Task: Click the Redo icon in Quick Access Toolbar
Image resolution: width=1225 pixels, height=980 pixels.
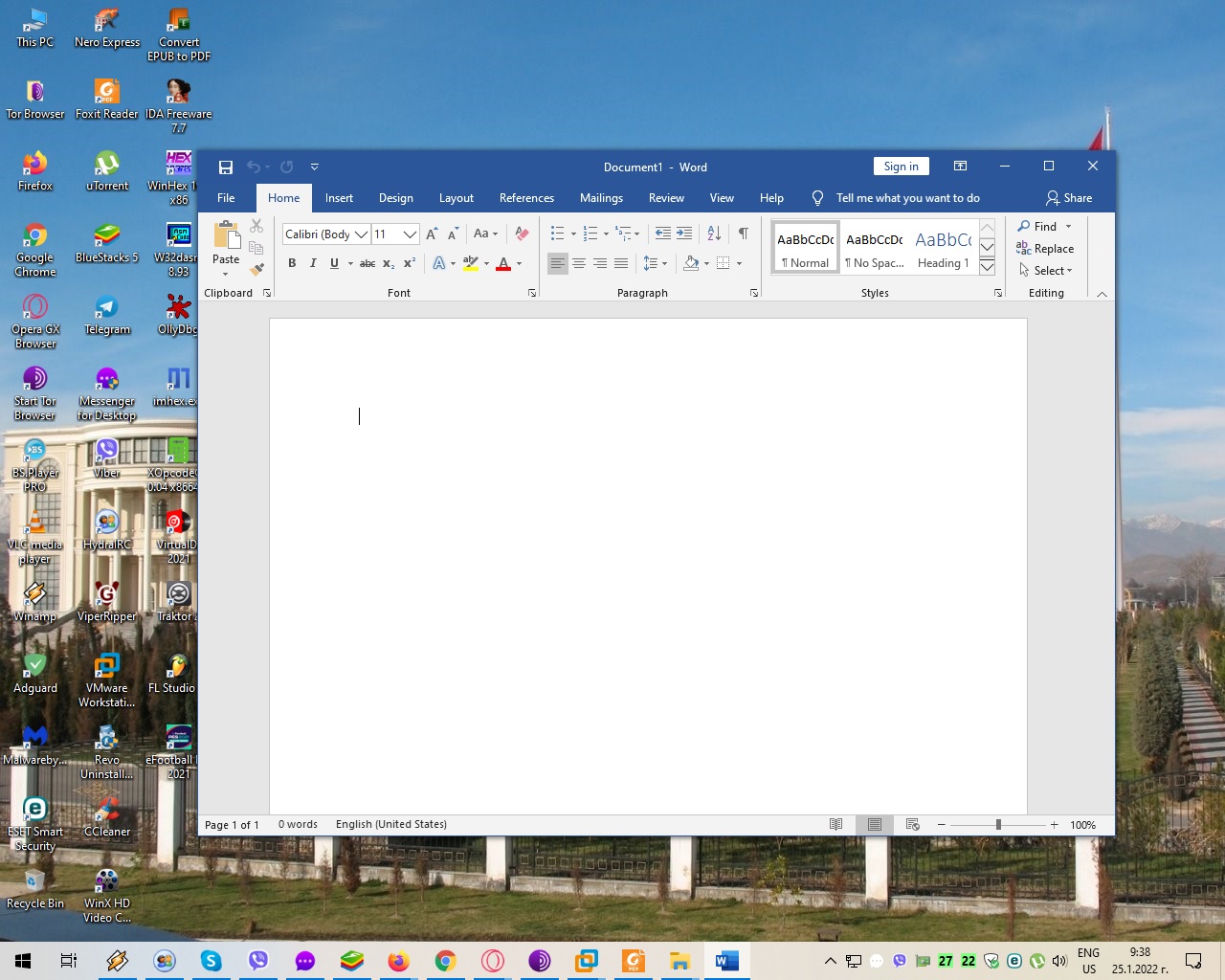Action: [287, 167]
